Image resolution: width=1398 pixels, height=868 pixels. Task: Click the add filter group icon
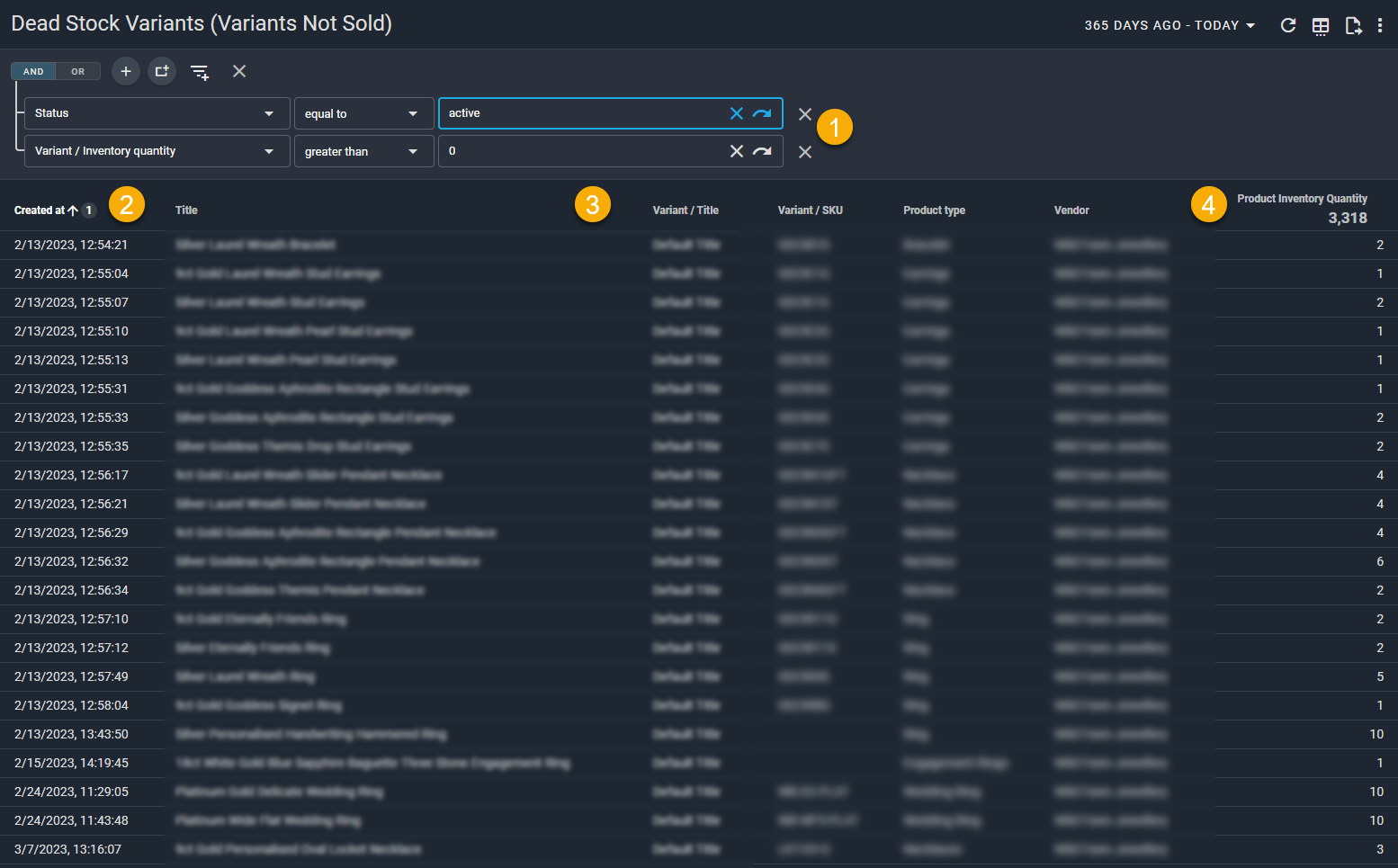162,71
